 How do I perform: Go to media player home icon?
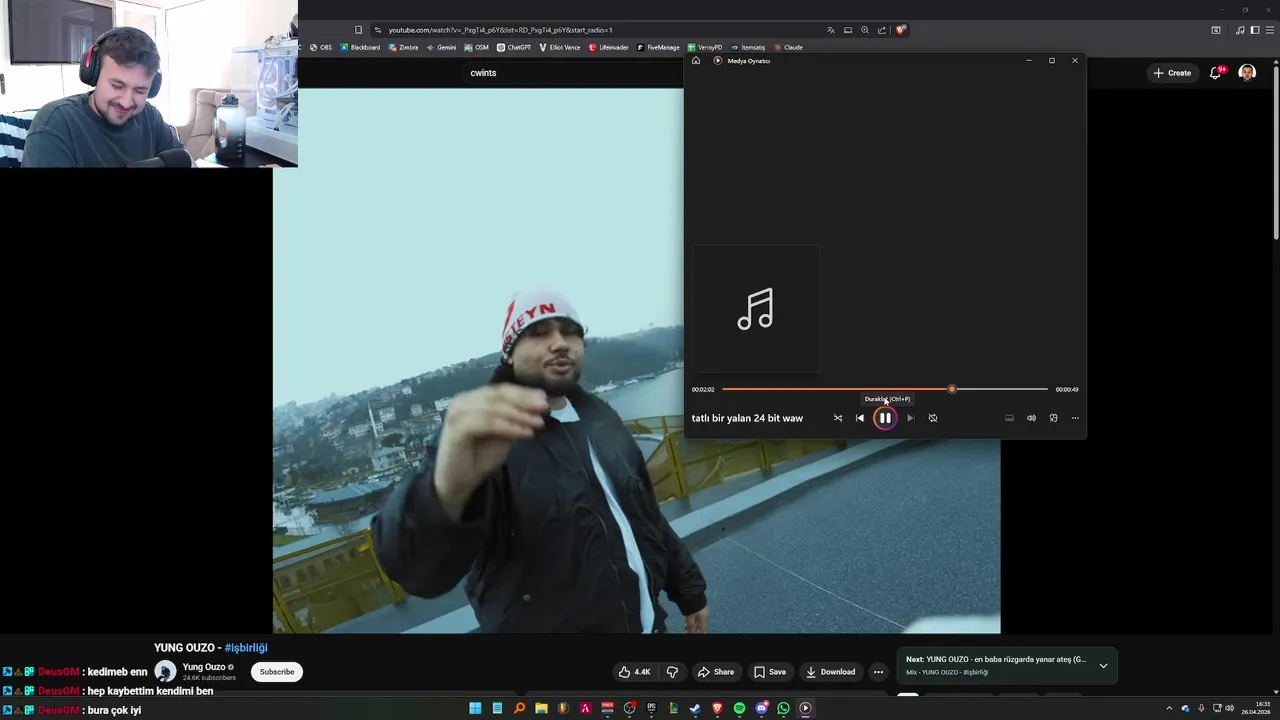(x=696, y=61)
